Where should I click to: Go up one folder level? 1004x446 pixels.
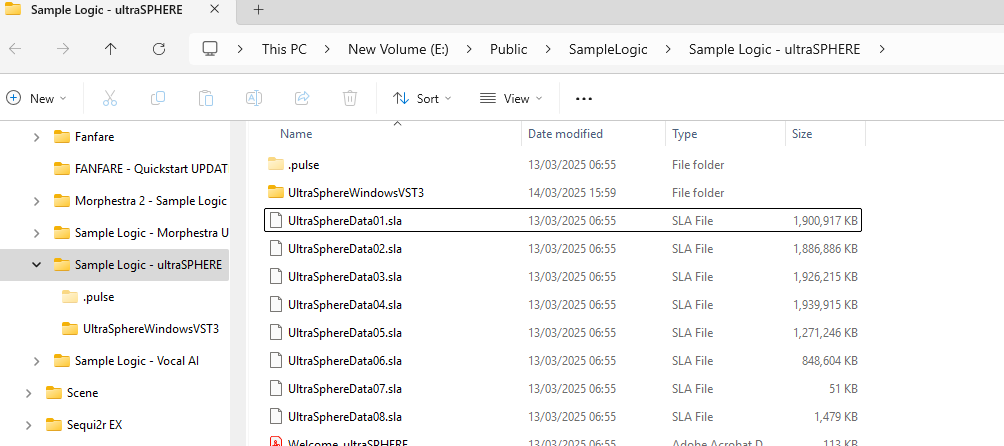[111, 49]
